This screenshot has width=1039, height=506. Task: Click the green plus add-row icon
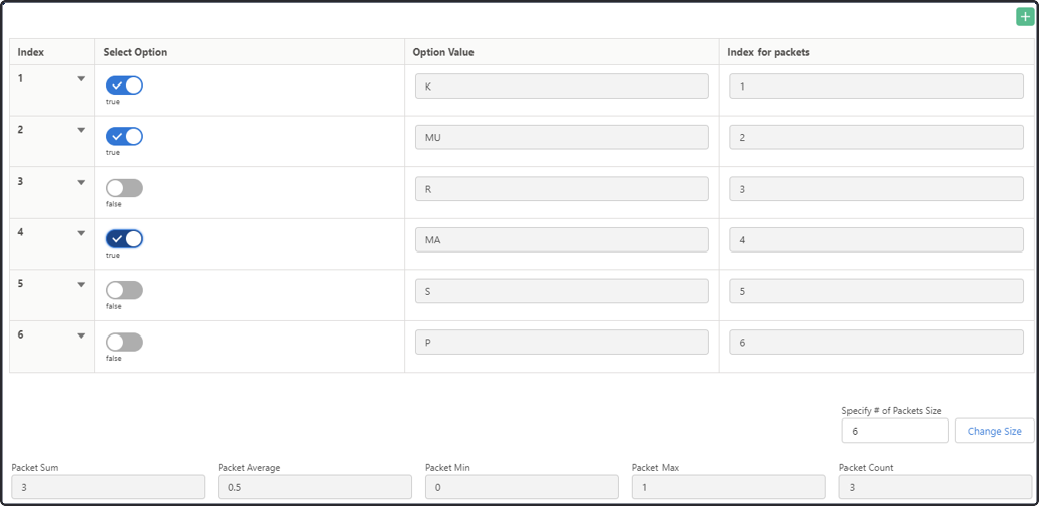pyautogui.click(x=1024, y=17)
